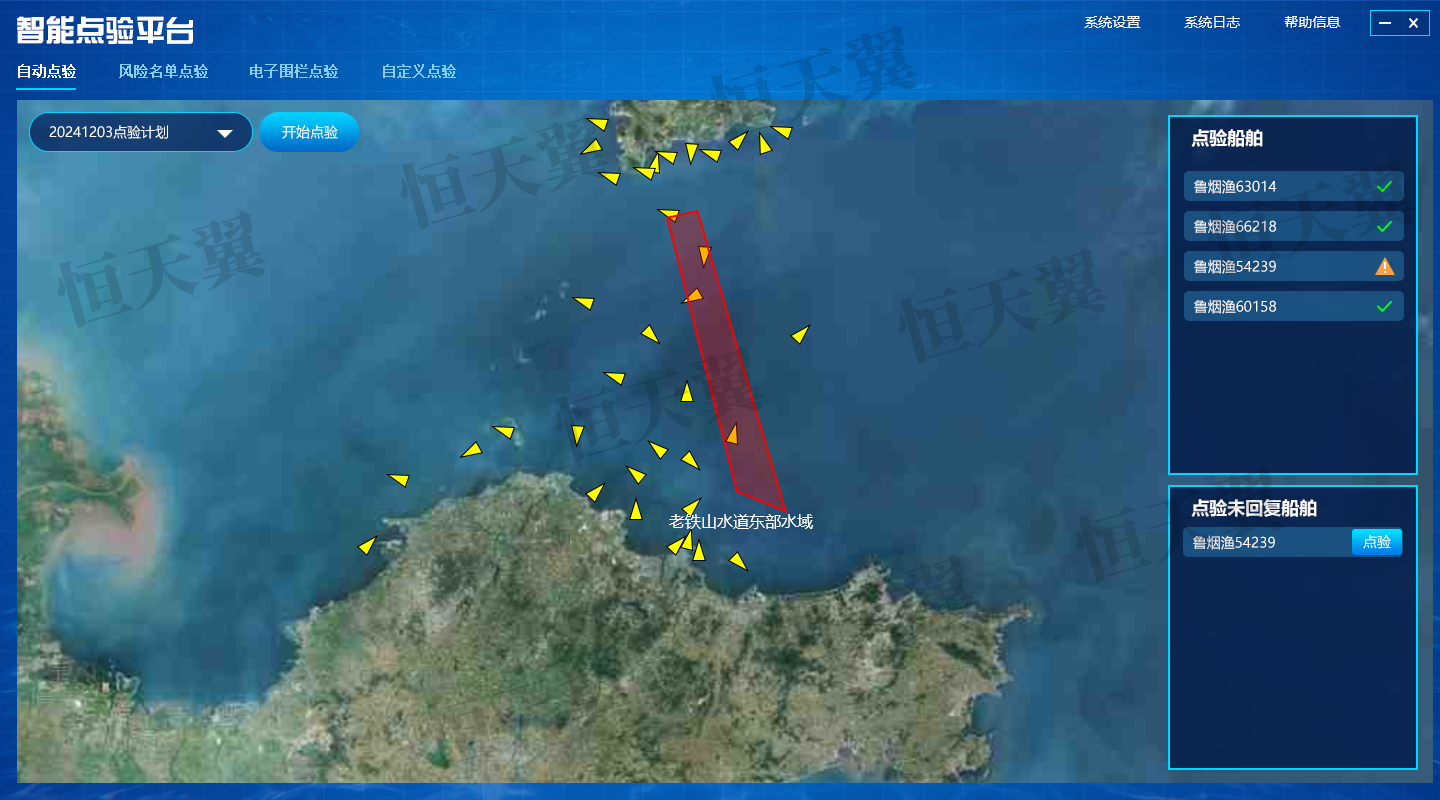Click the 老铁山水道东部水域 map label
1440x800 pixels.
point(740,522)
